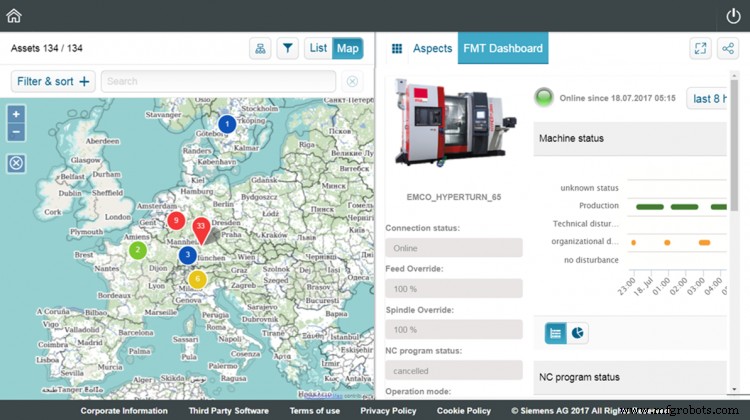Image resolution: width=750 pixels, height=420 pixels.
Task: Select the list chart view toggle
Action: point(555,334)
